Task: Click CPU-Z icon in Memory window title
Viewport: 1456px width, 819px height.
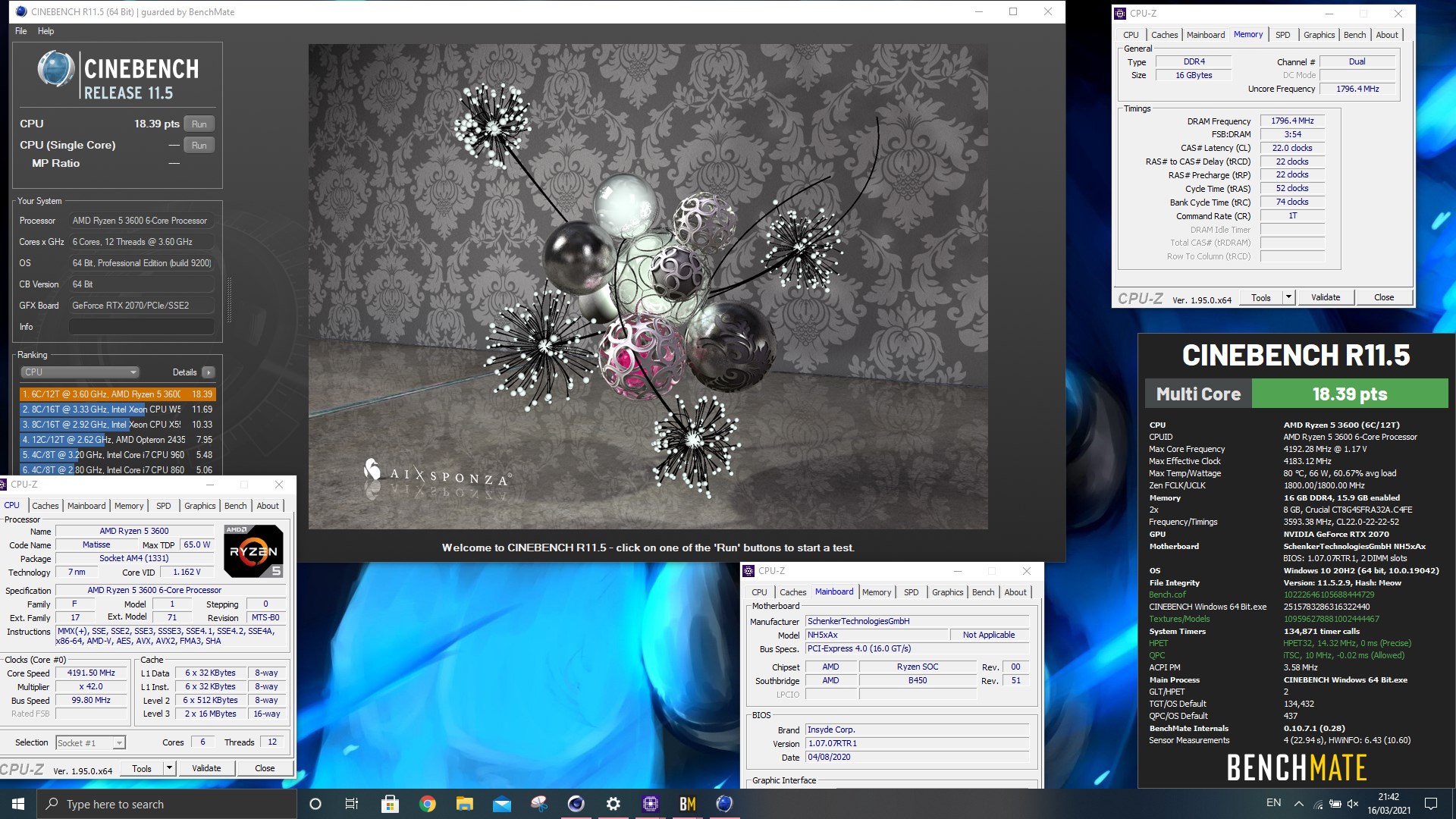Action: tap(1120, 13)
